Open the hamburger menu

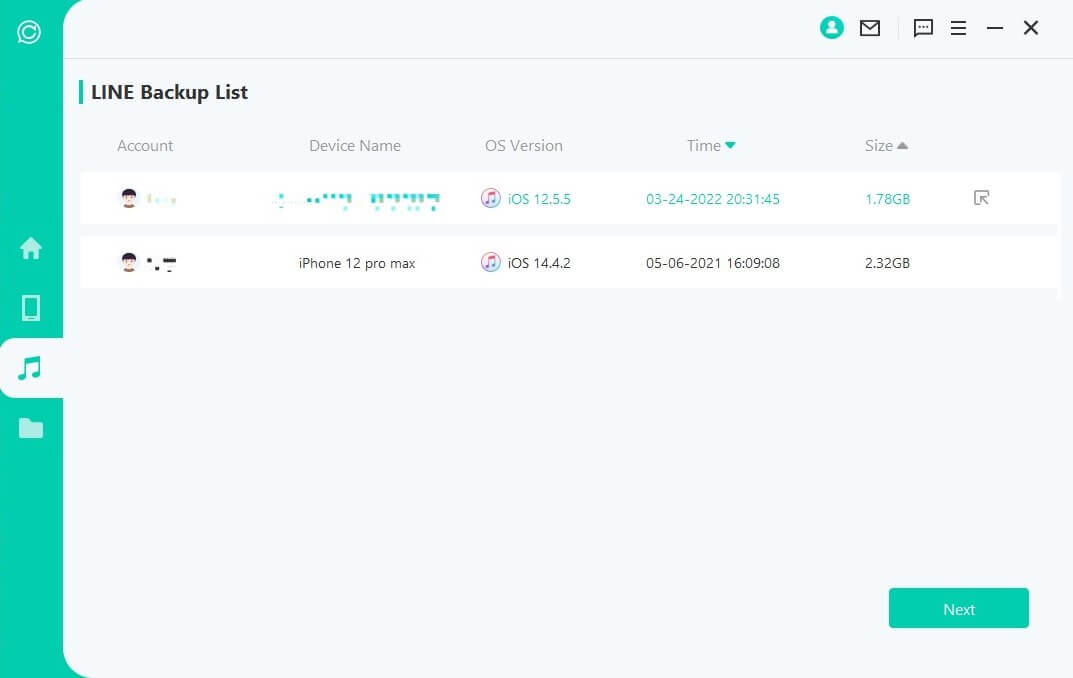(958, 28)
